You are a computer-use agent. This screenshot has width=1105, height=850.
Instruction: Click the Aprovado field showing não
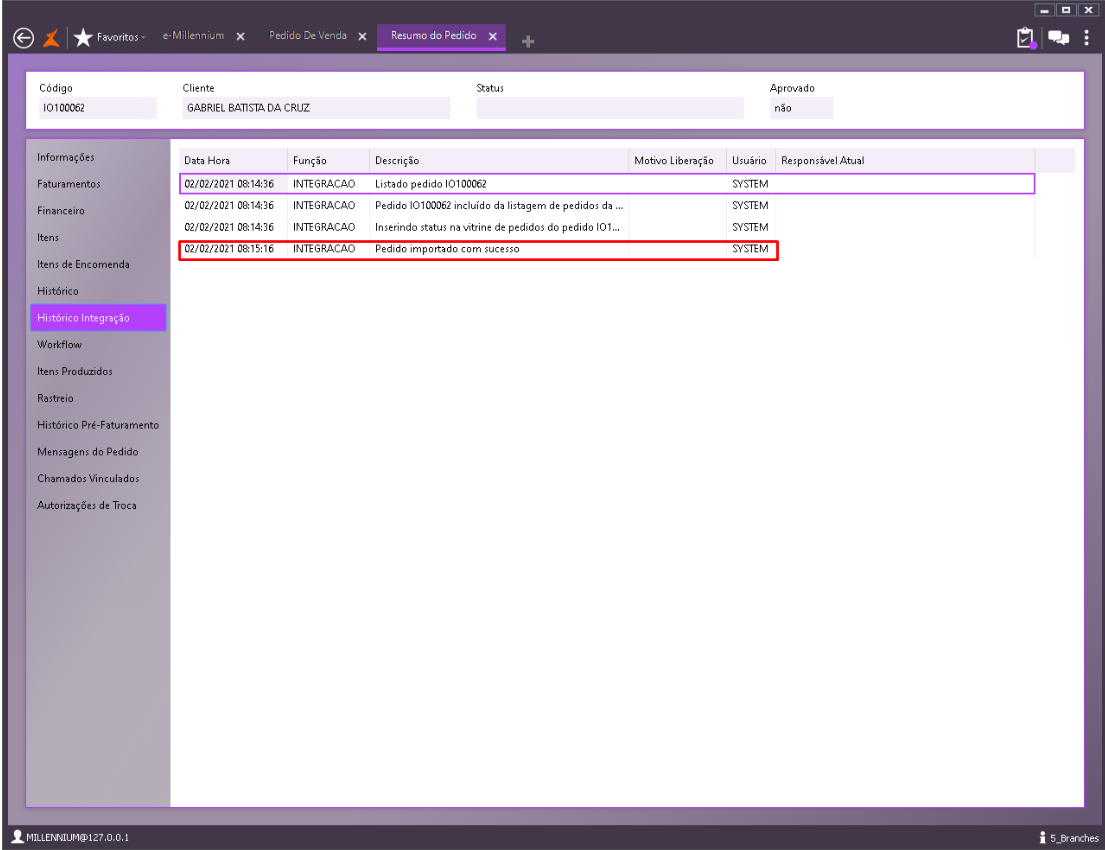[801, 108]
